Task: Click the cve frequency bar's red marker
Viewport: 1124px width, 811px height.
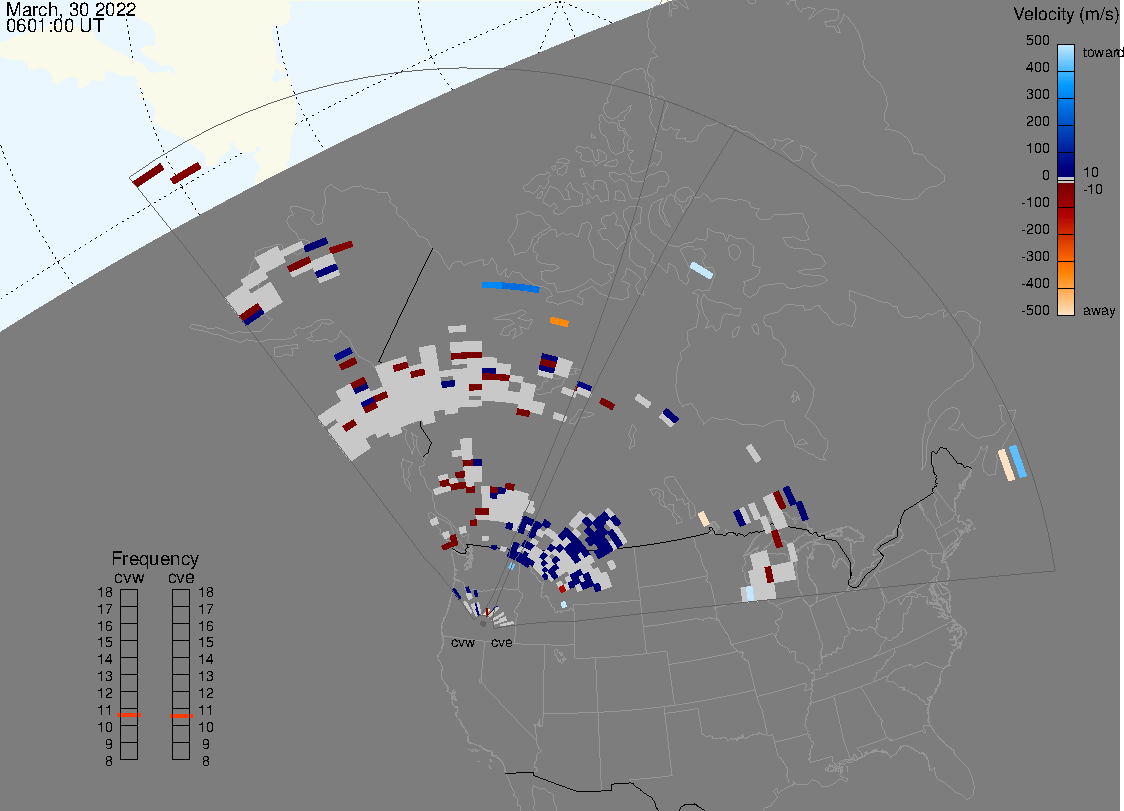Action: tap(181, 716)
